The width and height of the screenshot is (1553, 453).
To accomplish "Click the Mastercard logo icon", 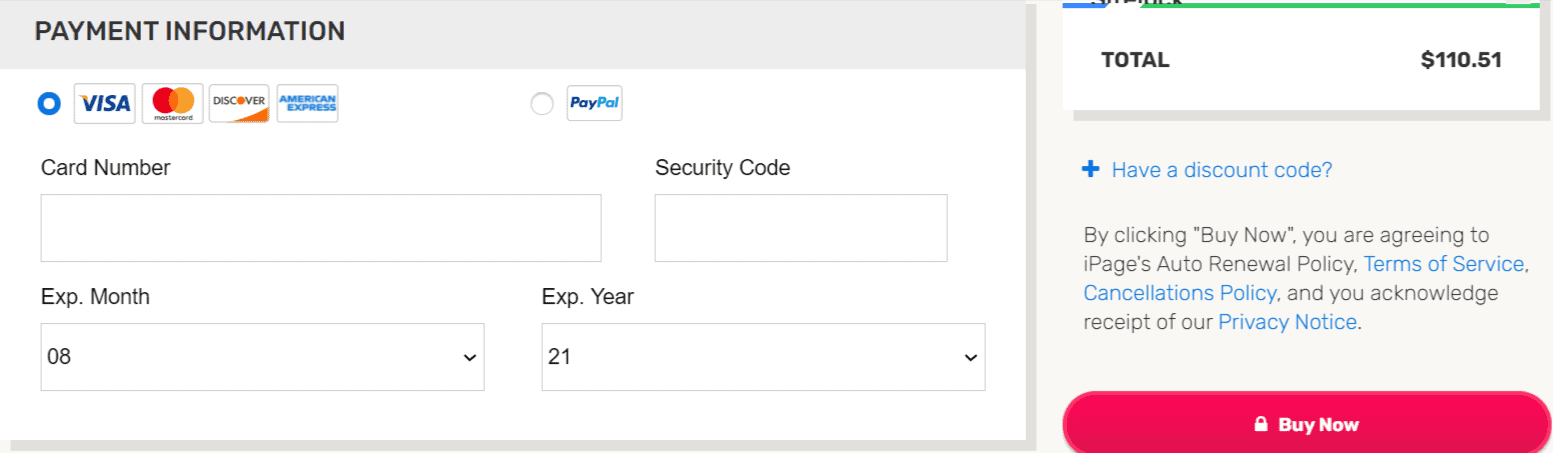I will [173, 103].
